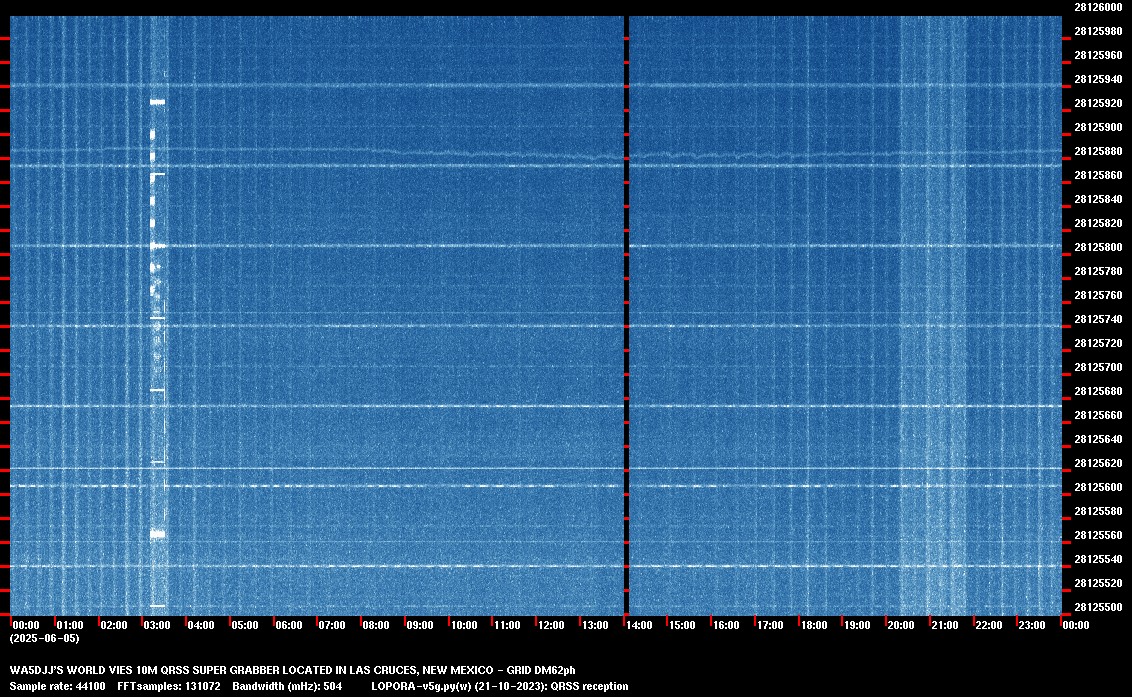Screen dimensions: 1132x697
Task: Click the 28125840 frequency label
Action: (x=1098, y=199)
